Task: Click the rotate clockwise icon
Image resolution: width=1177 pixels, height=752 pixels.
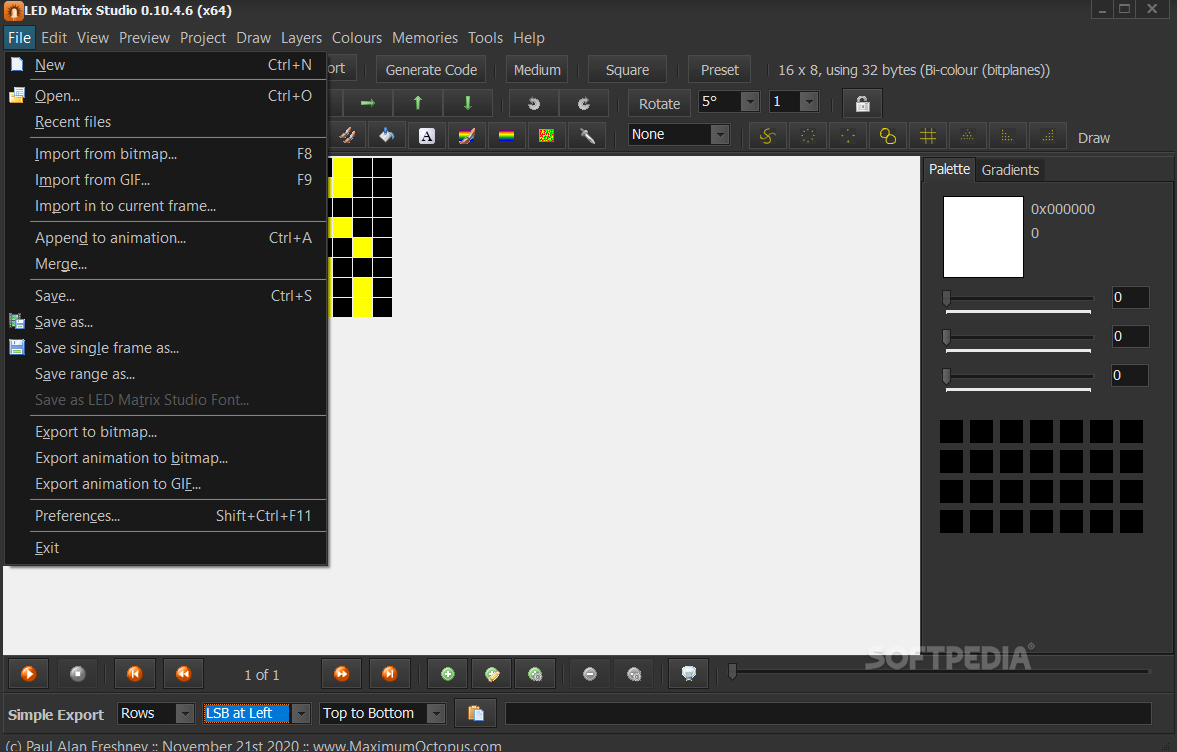Action: click(x=583, y=103)
